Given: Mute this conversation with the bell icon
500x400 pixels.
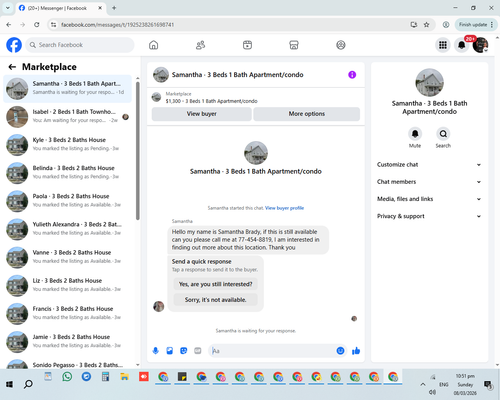Looking at the screenshot, I should click(x=415, y=134).
